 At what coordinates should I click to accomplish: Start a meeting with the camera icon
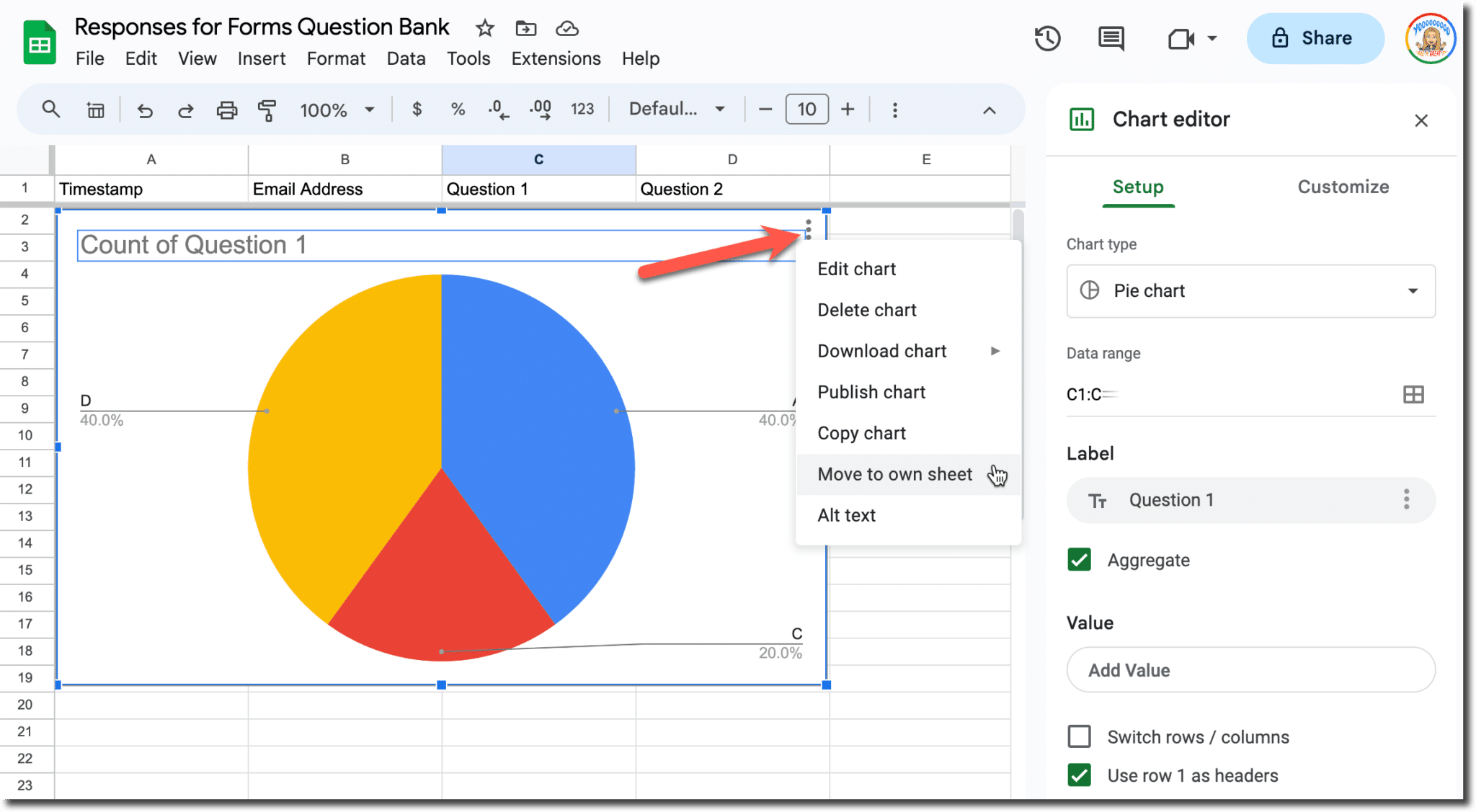pos(1181,38)
